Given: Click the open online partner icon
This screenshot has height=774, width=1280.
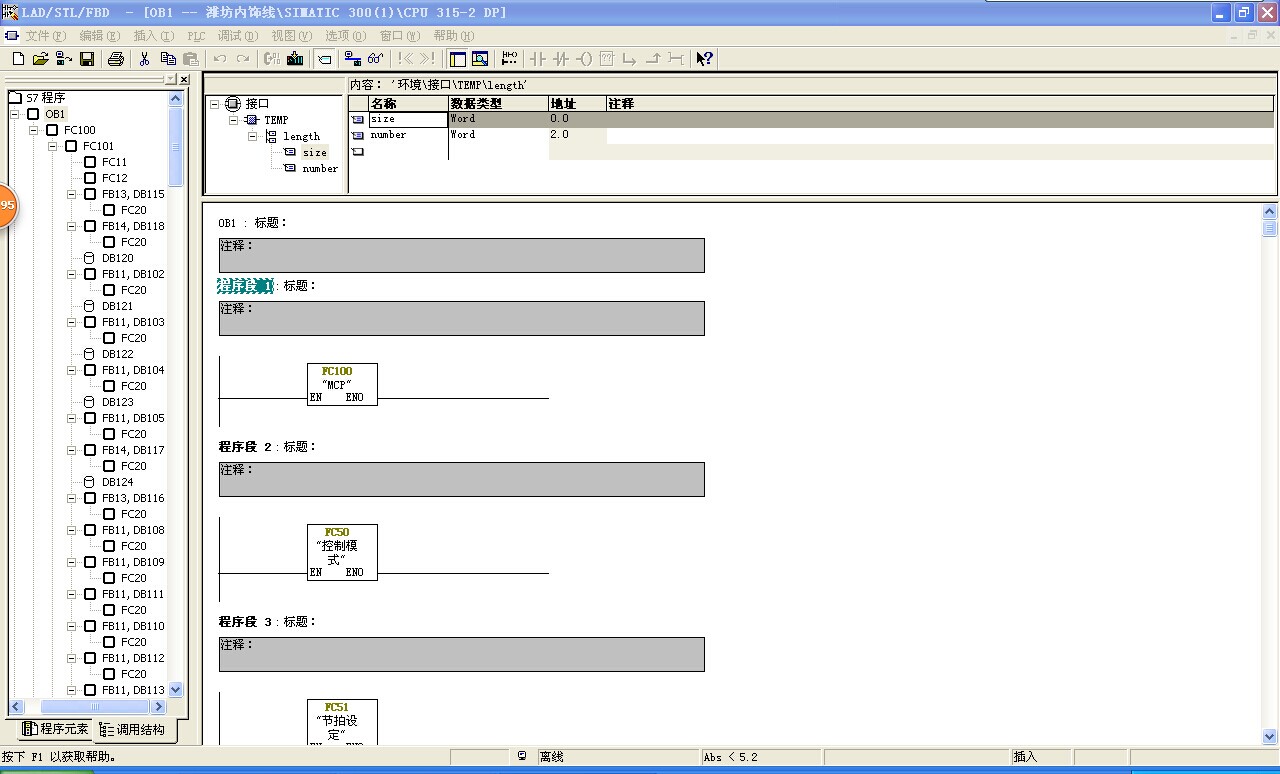Looking at the screenshot, I should tap(64, 59).
